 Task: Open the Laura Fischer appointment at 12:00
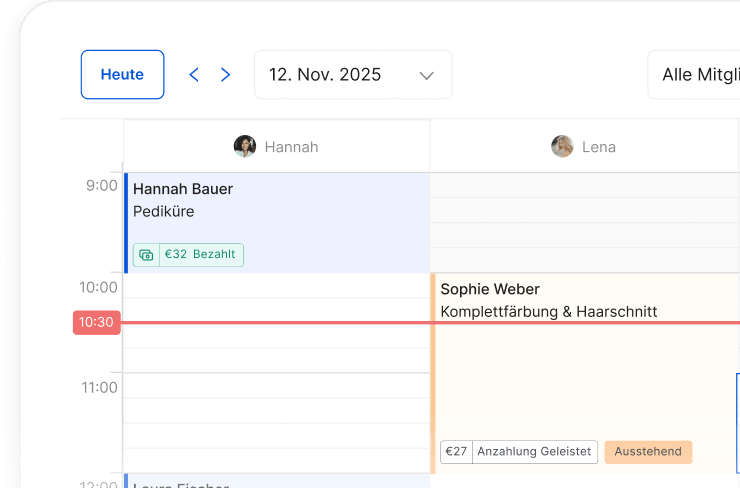point(277,481)
